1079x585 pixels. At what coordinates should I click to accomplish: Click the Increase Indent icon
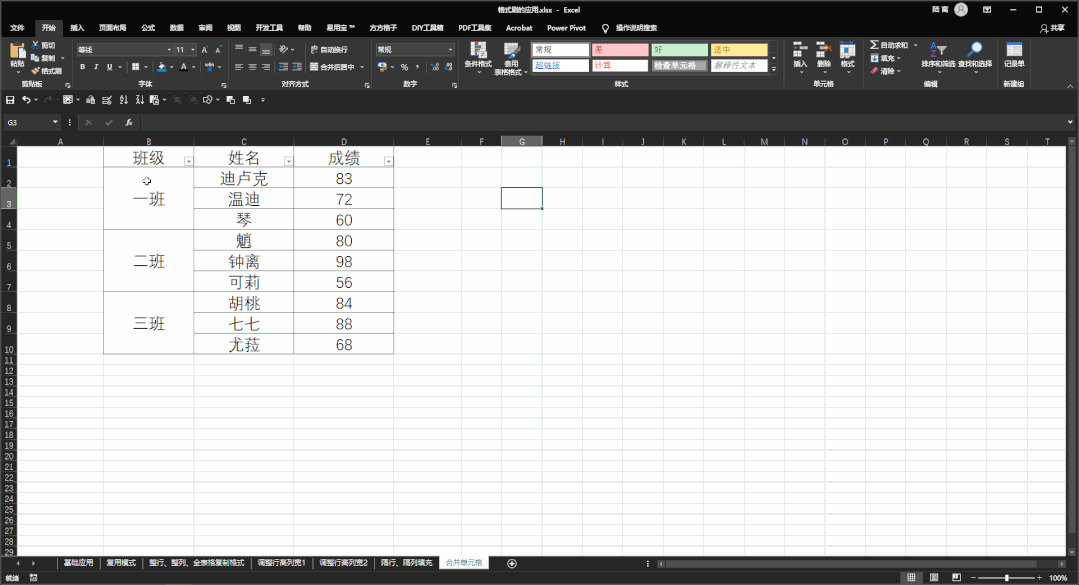click(x=297, y=67)
